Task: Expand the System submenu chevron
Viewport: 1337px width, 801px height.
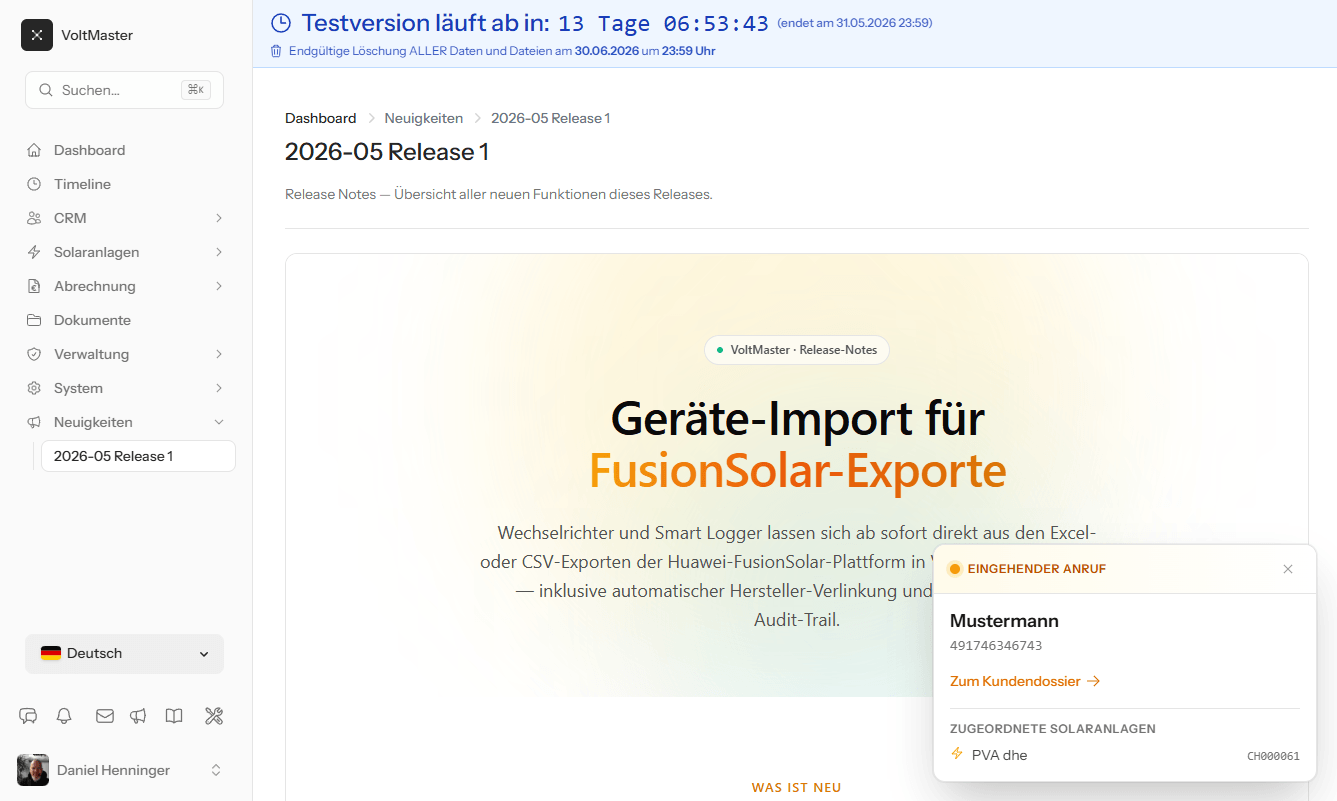Action: pos(219,388)
